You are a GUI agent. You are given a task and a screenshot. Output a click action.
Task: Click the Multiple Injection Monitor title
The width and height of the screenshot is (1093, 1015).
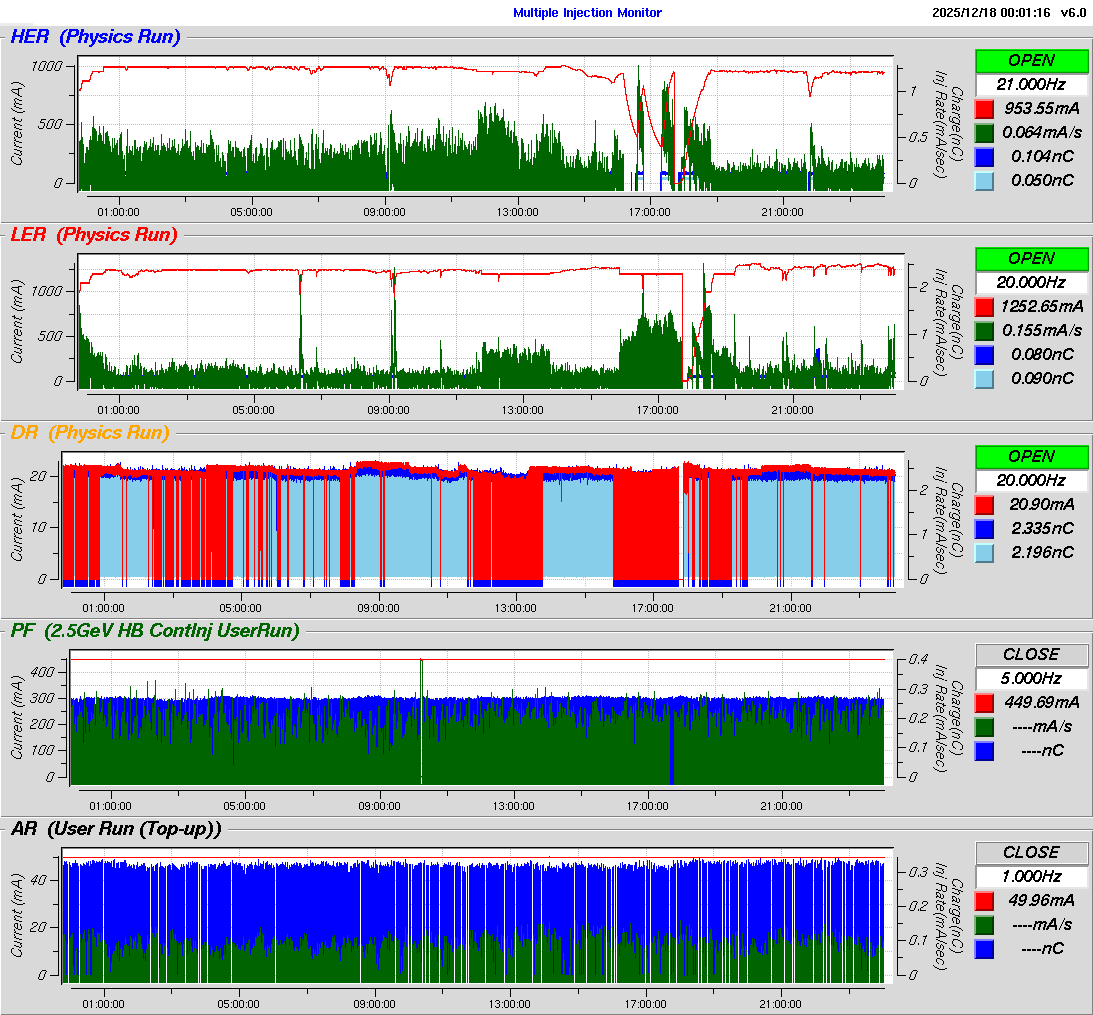tap(587, 13)
